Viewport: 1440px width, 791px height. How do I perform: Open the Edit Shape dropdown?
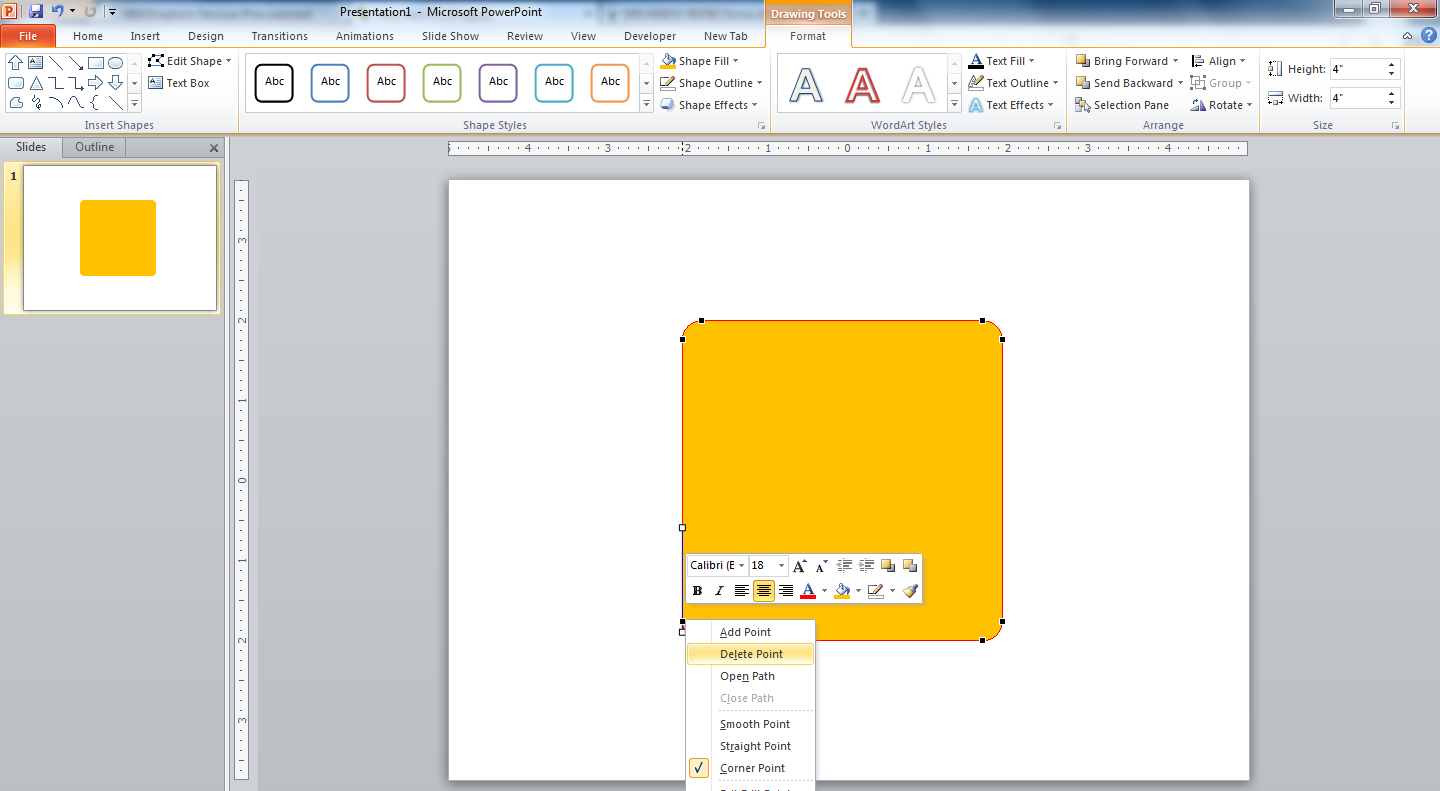(x=190, y=61)
